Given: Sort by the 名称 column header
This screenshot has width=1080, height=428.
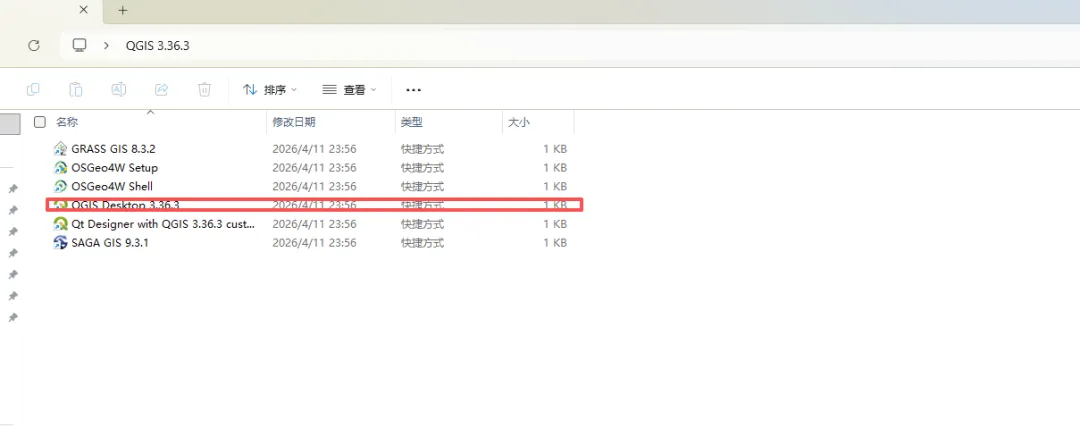Looking at the screenshot, I should (x=67, y=122).
